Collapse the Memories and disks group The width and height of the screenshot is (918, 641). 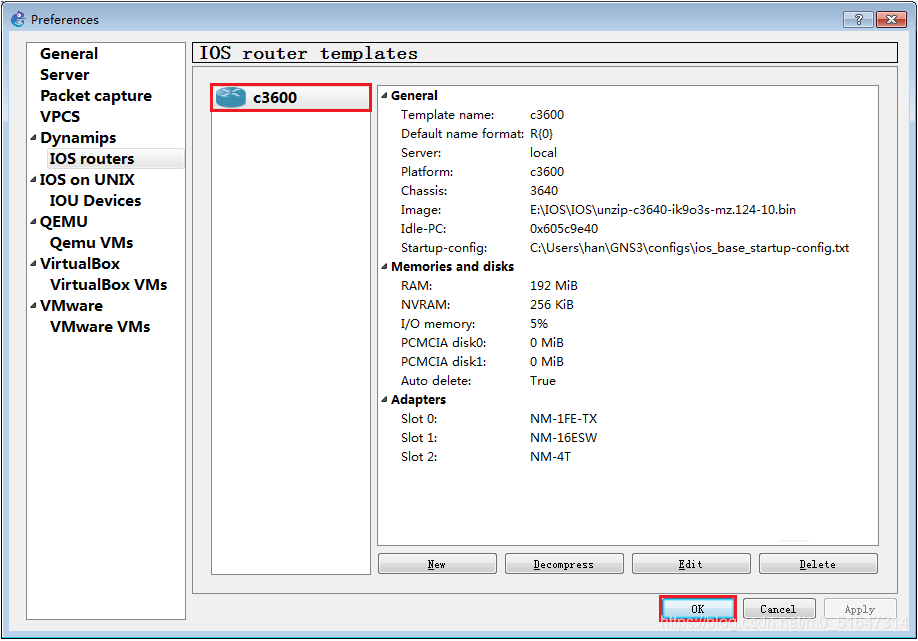point(385,267)
